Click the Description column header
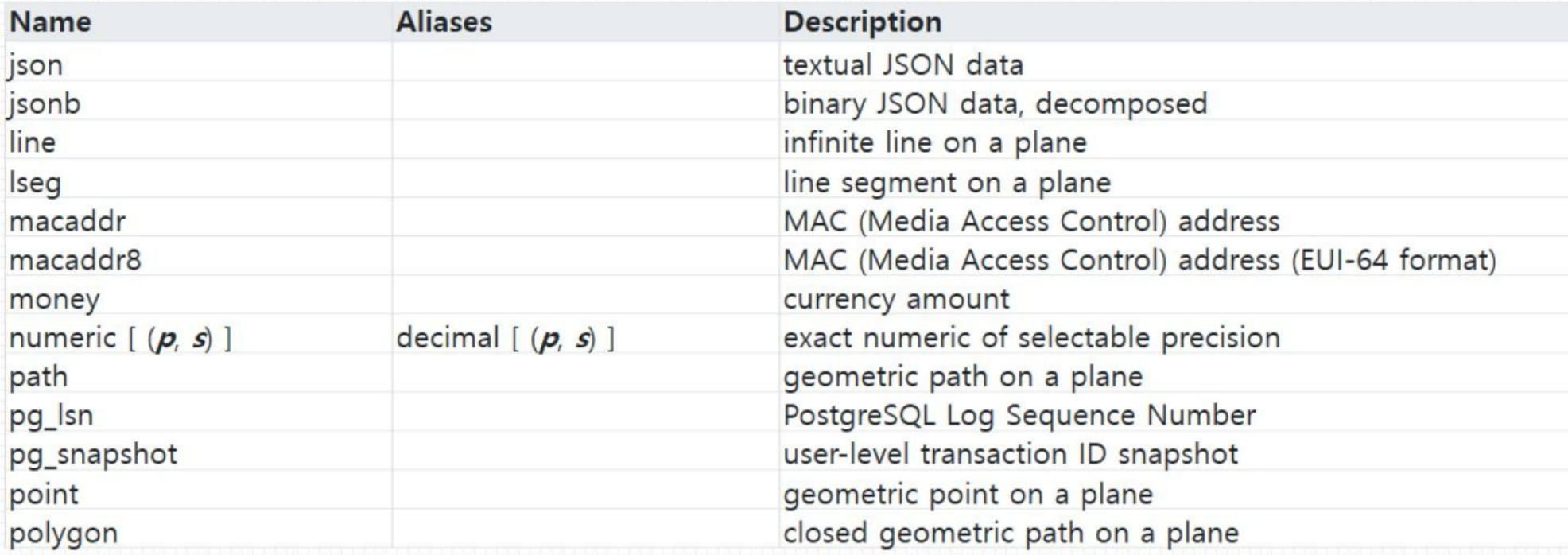Screen dimensions: 1568x555 pyautogui.click(x=862, y=22)
